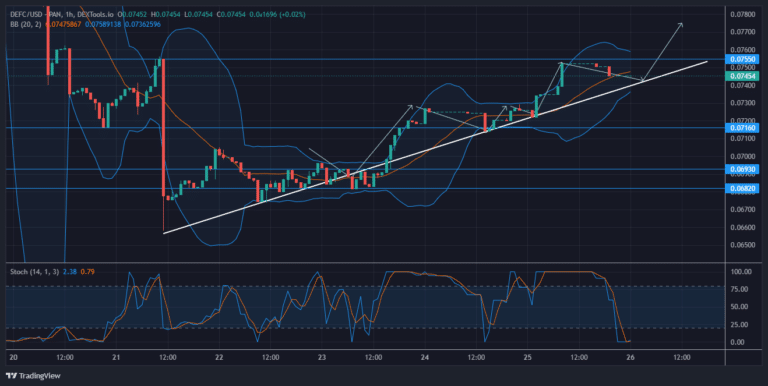Click the date 24 on time axis
The image size is (768, 386).
click(425, 358)
